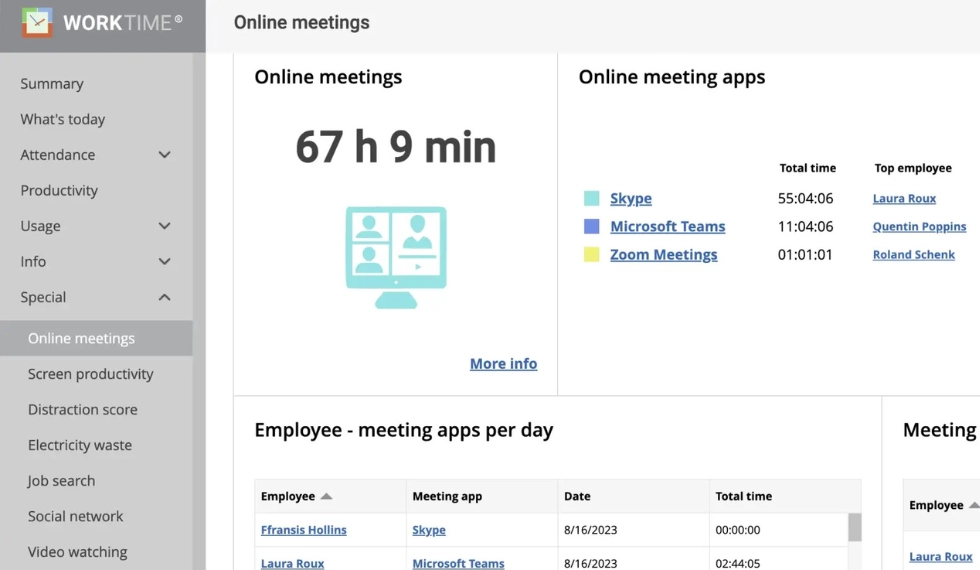Open top employee Laura Roux link
Viewport: 980px width, 570px height.
[904, 199]
